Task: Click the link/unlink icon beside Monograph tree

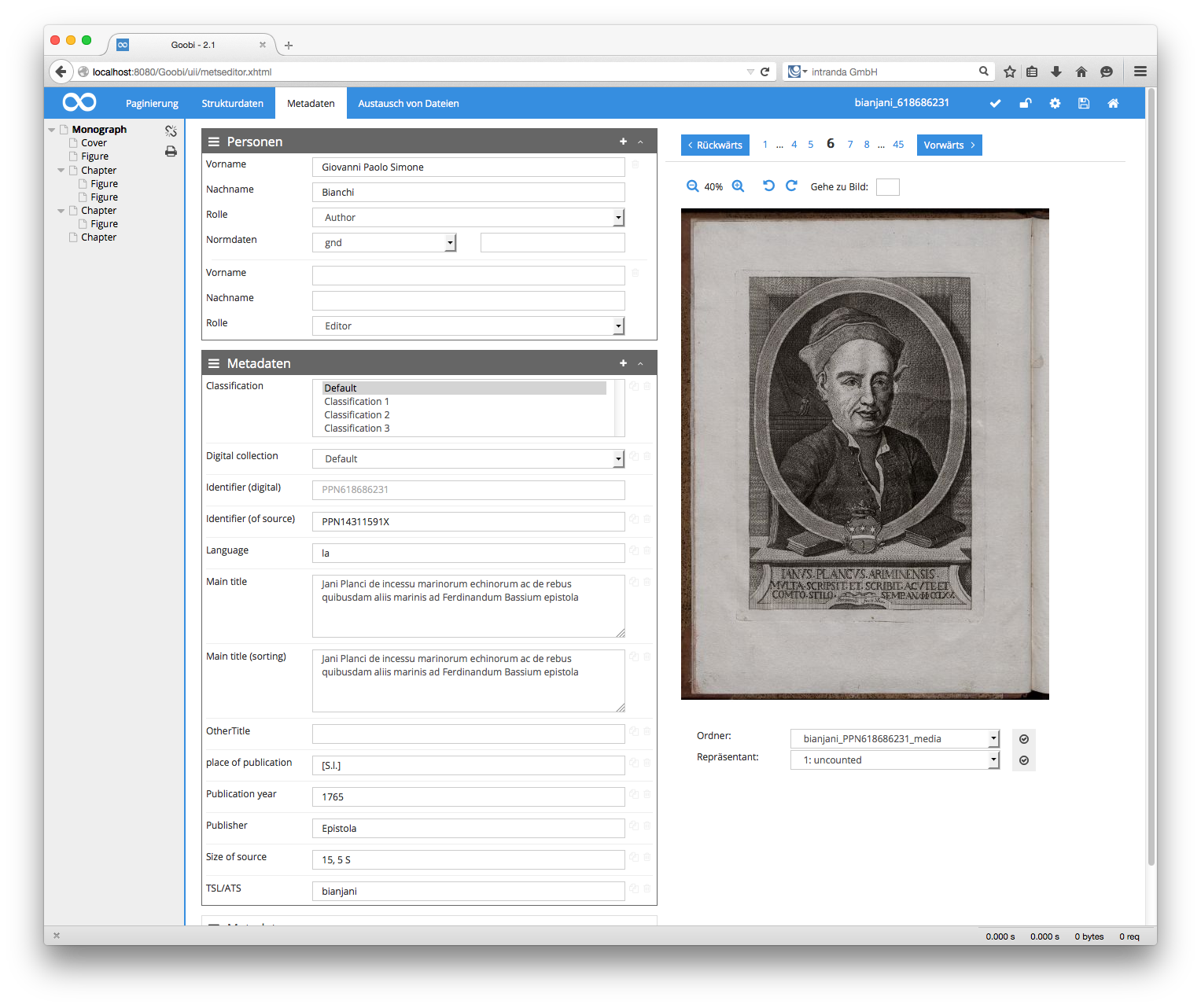Action: point(171,131)
